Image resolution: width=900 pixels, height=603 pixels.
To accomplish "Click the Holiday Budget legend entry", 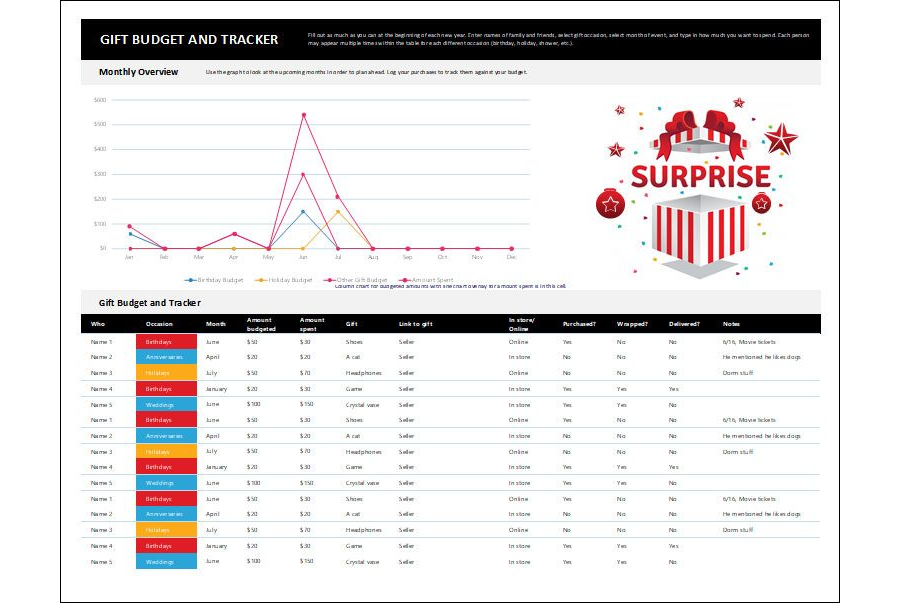I will (284, 280).
